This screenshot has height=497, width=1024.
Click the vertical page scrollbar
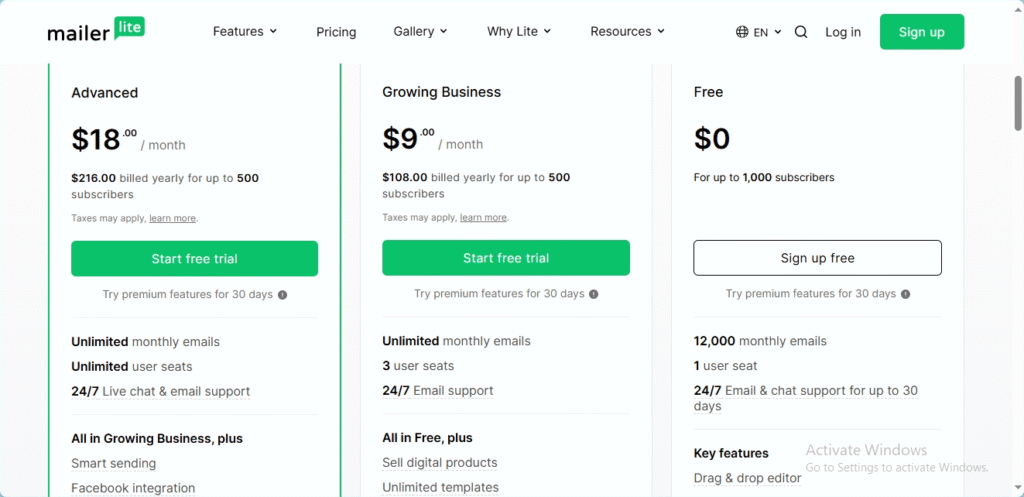click(x=1017, y=103)
